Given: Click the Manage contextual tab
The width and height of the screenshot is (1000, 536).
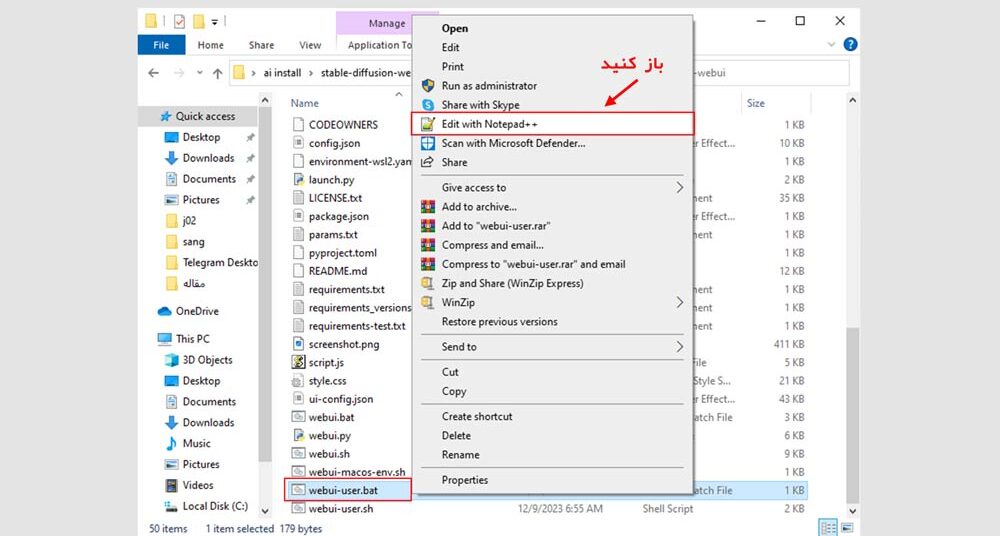Looking at the screenshot, I should click(386, 23).
